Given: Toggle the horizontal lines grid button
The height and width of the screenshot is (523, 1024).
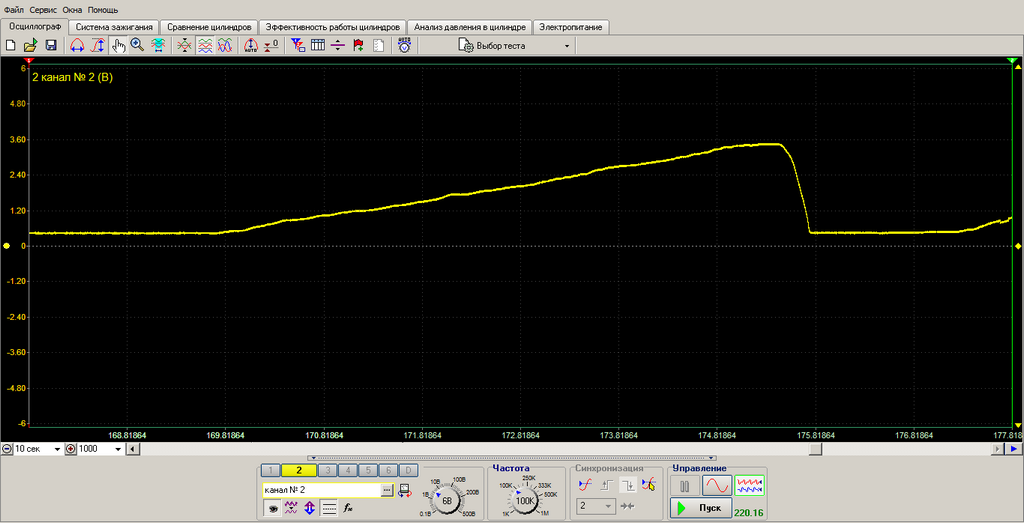Looking at the screenshot, I should (x=329, y=507).
